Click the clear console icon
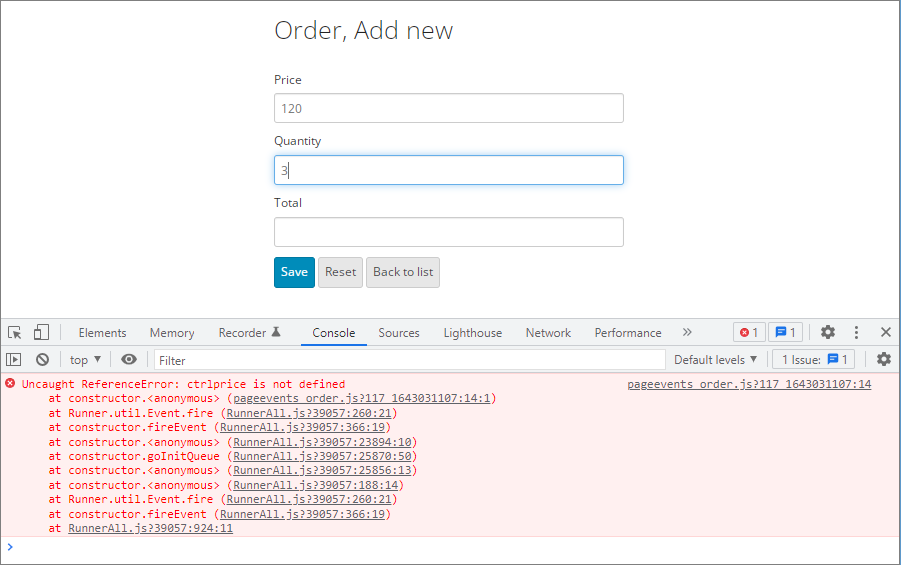Image resolution: width=901 pixels, height=565 pixels. tap(42, 360)
